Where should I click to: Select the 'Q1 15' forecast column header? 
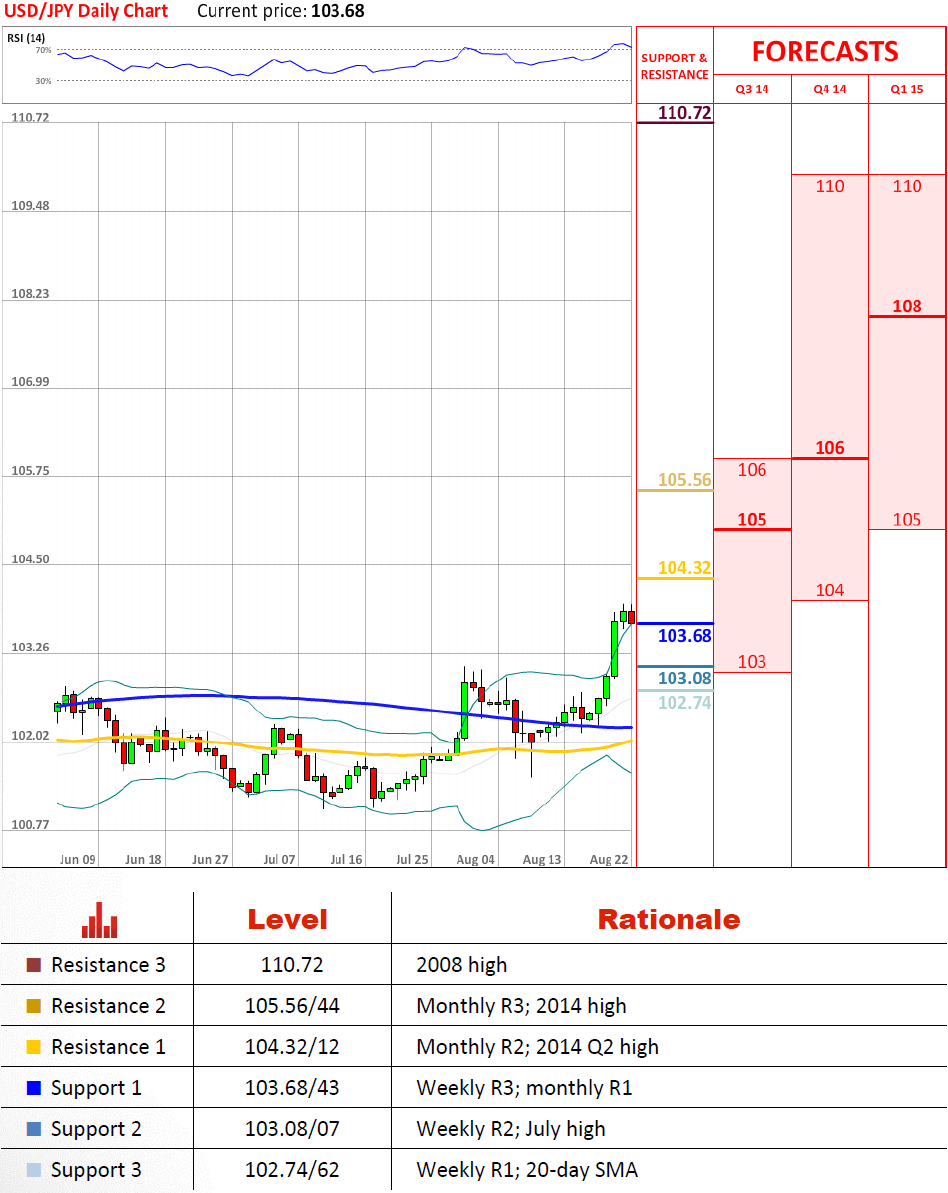(x=907, y=89)
